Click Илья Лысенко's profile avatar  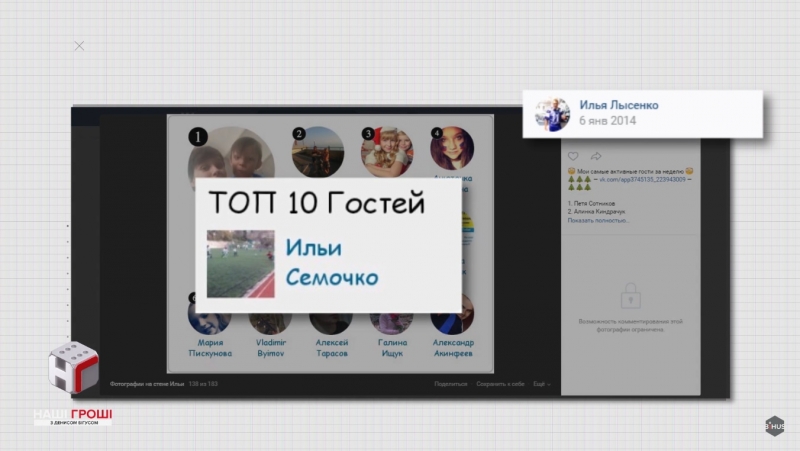[552, 113]
